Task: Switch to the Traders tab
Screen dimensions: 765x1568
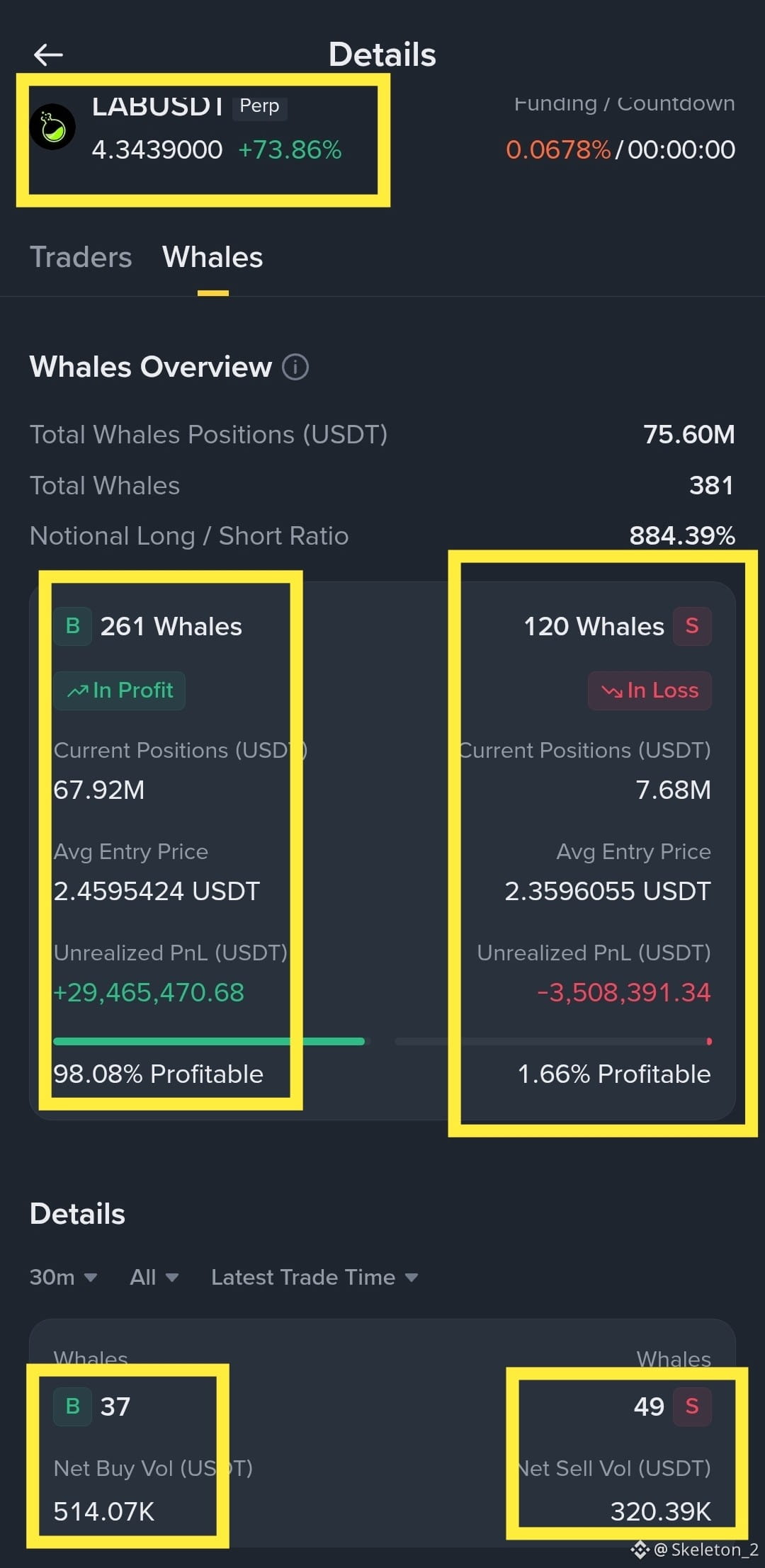Action: pyautogui.click(x=81, y=257)
